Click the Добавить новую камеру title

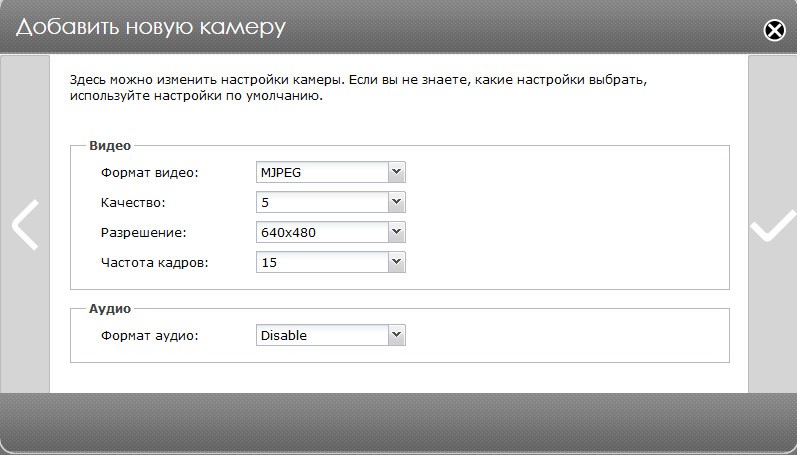(150, 27)
